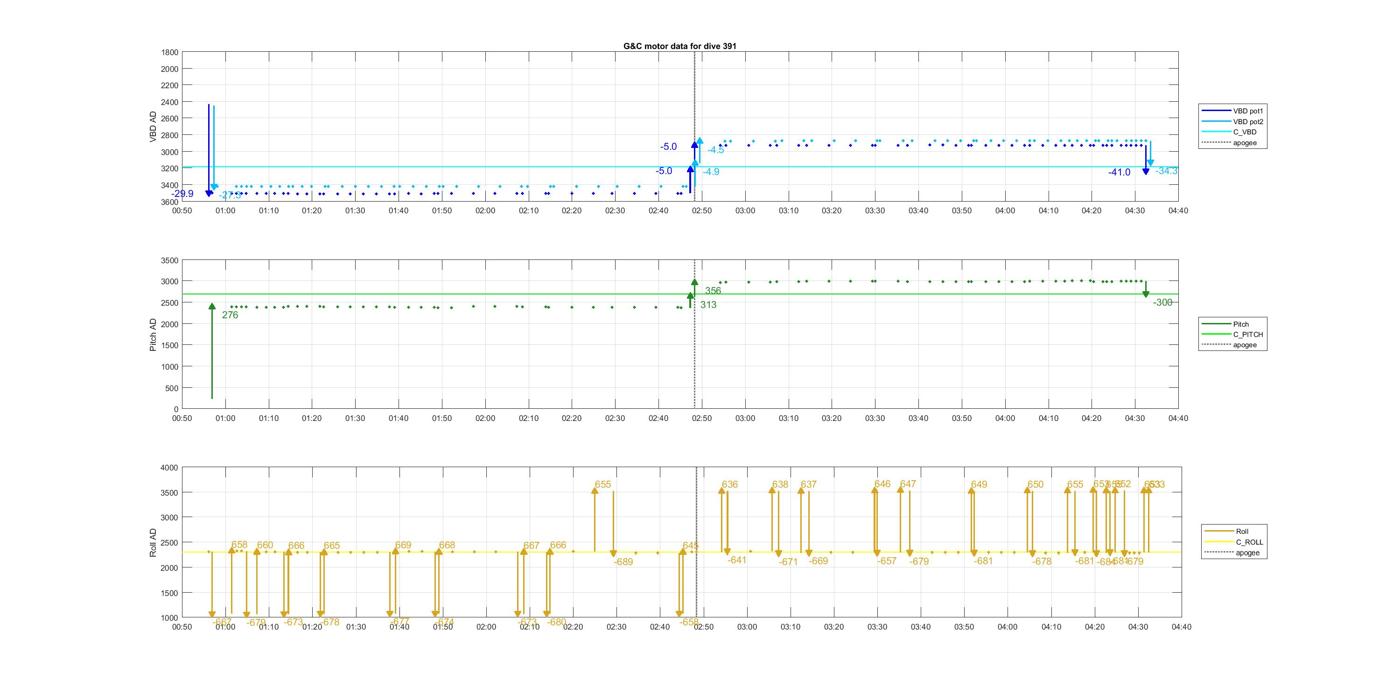Click the '1800' tick on the VBD axis
The image size is (1400, 693).
[170, 52]
